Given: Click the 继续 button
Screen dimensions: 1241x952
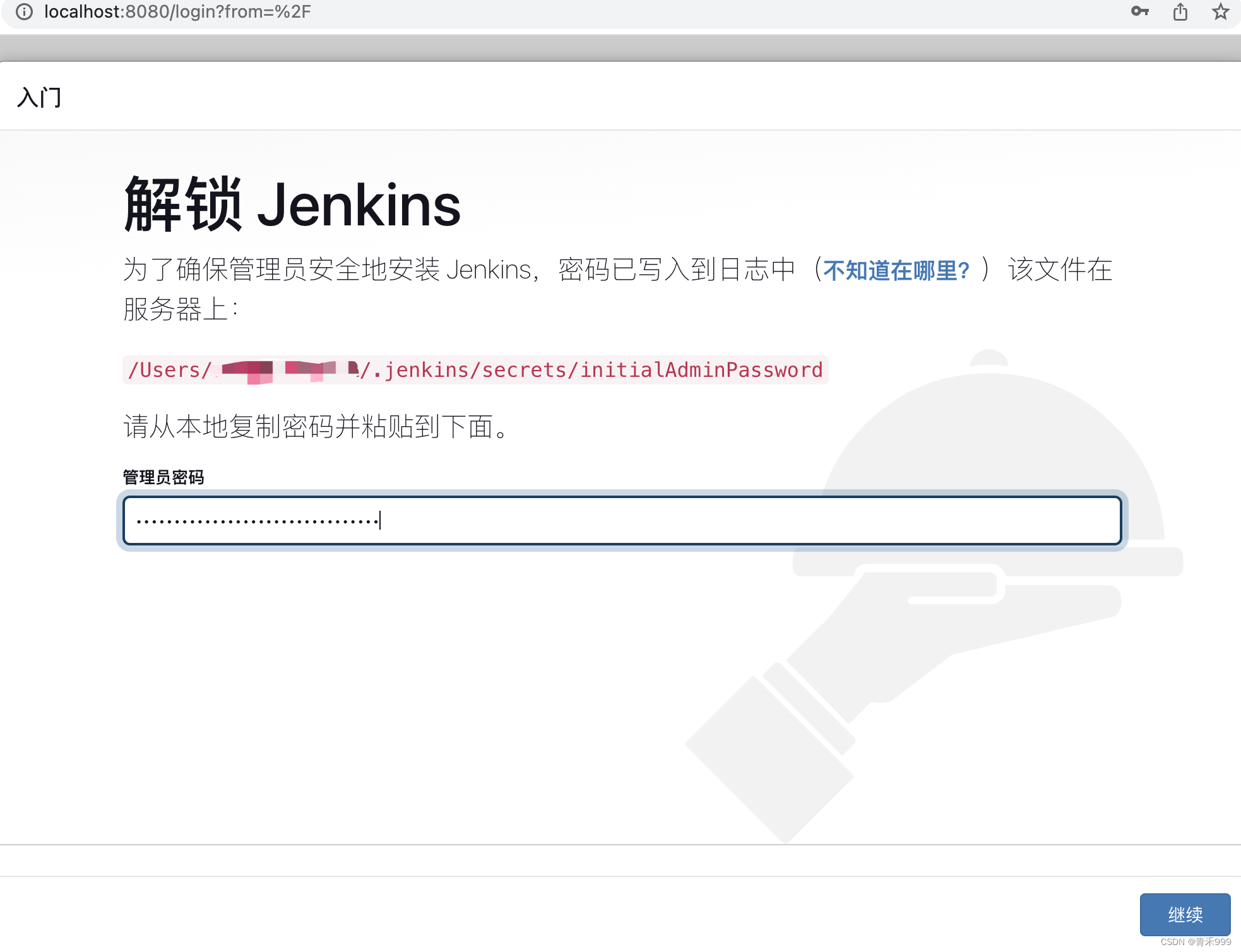Looking at the screenshot, I should click(x=1185, y=914).
